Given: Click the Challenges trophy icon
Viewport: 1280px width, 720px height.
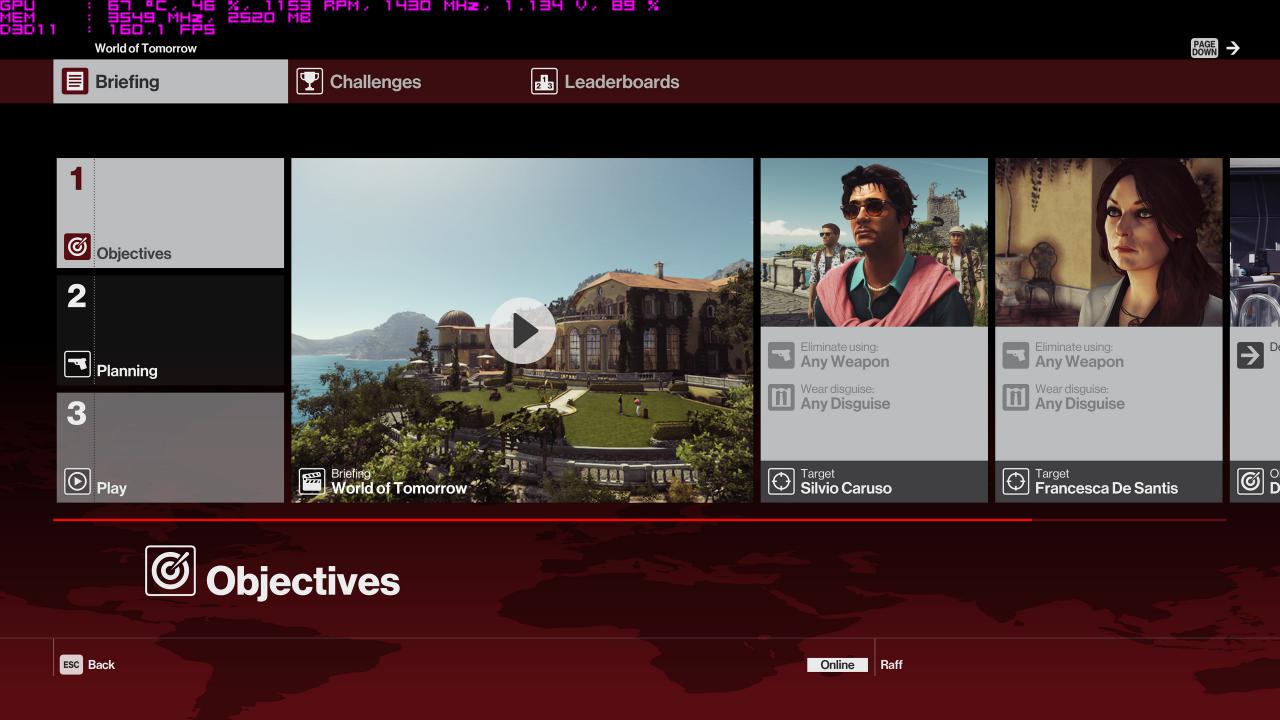Looking at the screenshot, I should point(310,82).
